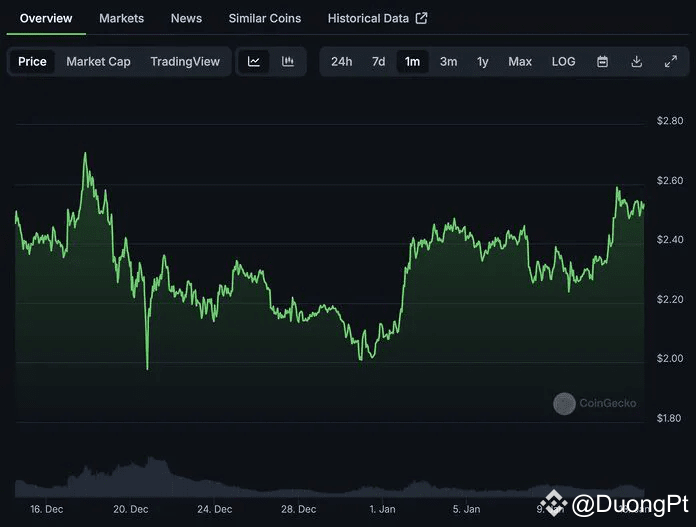The image size is (696, 527).
Task: Click external link icon beside Historical Data
Action: tap(421, 18)
